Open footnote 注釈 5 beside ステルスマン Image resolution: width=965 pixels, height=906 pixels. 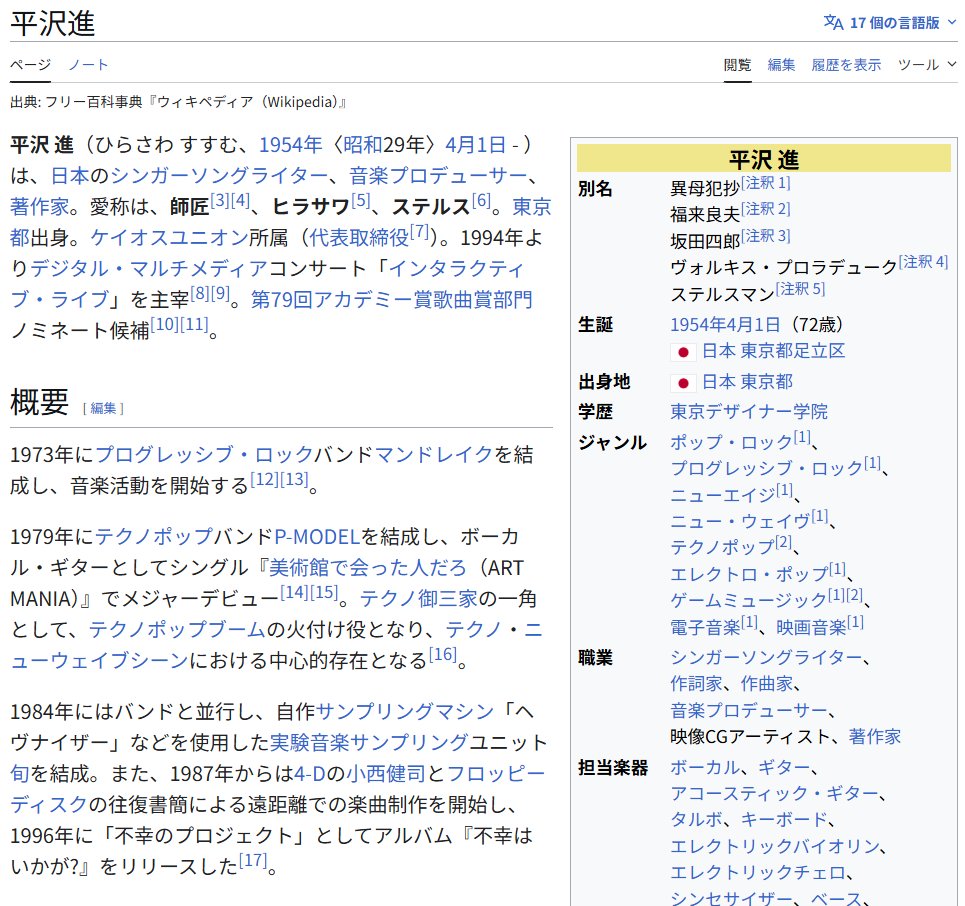[x=800, y=289]
